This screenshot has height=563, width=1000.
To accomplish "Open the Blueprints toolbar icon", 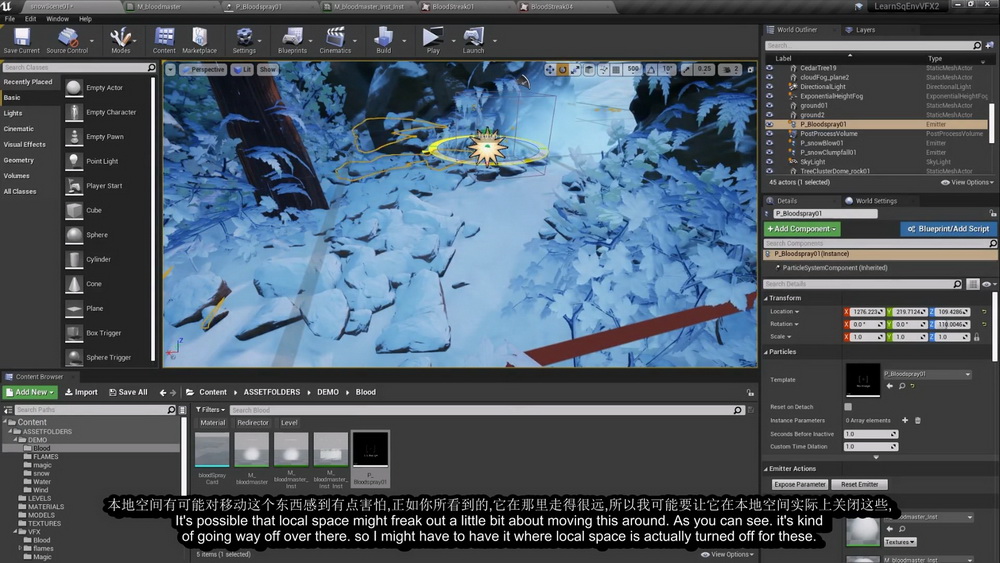I will 292,41.
